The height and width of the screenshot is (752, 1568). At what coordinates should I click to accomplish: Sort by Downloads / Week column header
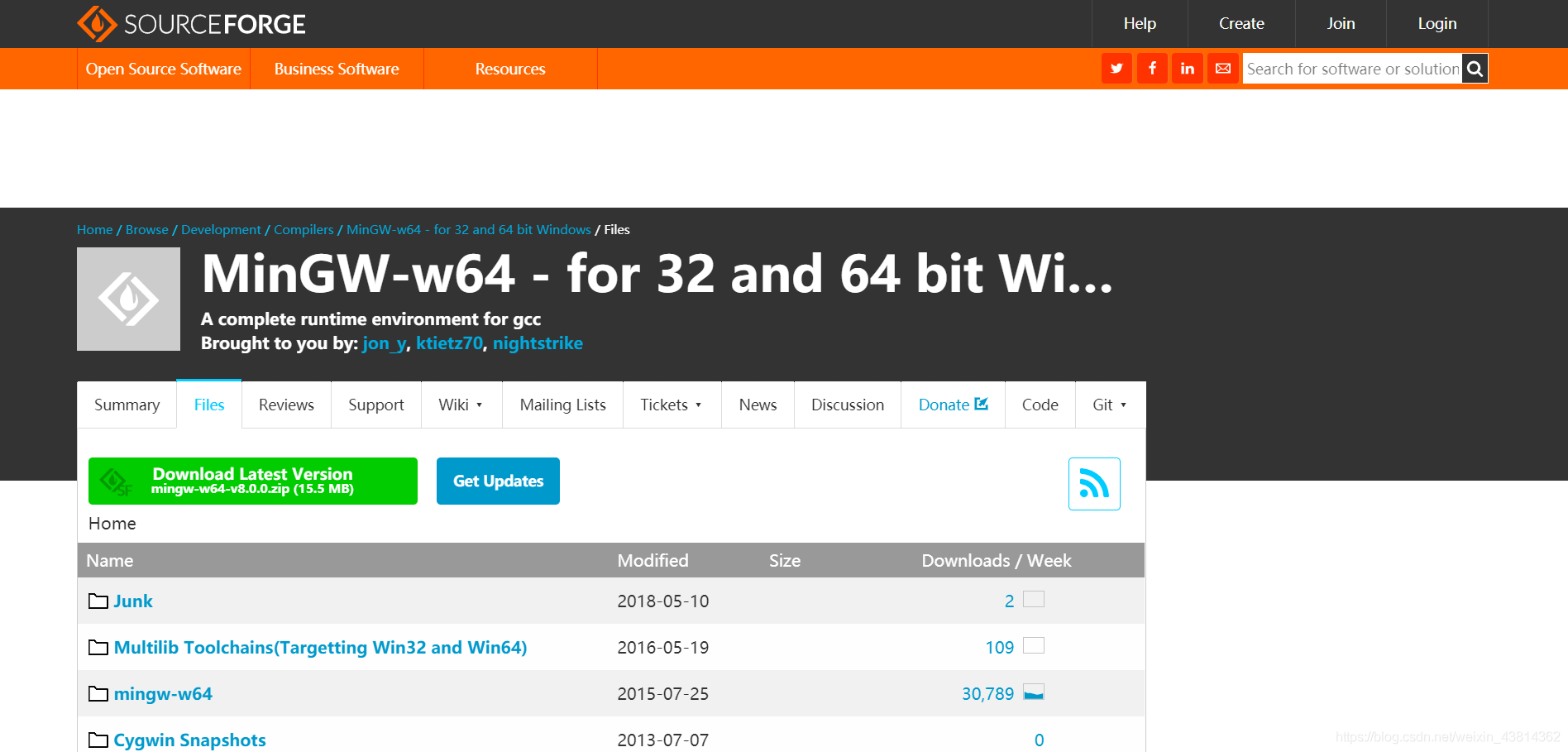click(997, 561)
